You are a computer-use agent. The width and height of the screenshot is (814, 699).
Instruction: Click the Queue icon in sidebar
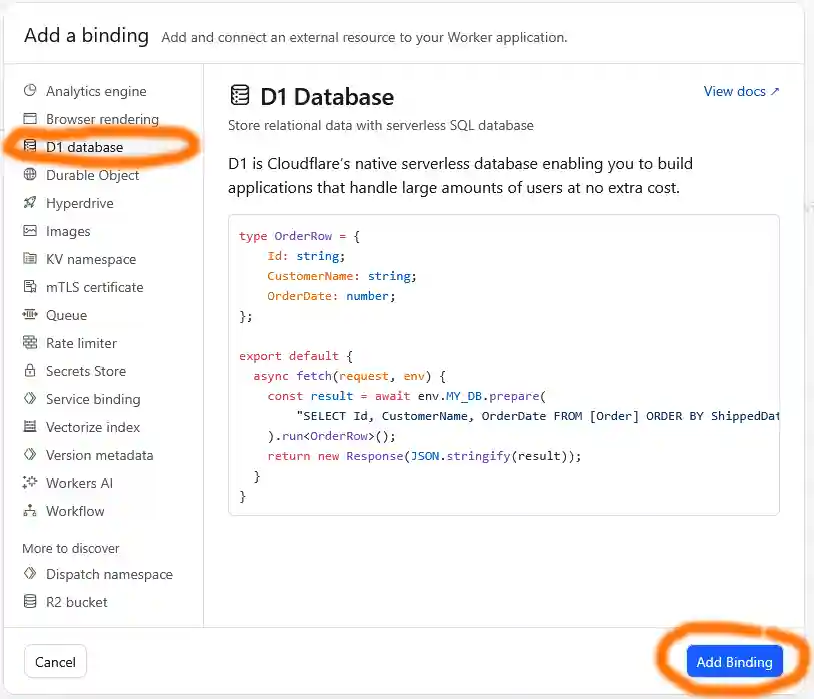point(30,315)
